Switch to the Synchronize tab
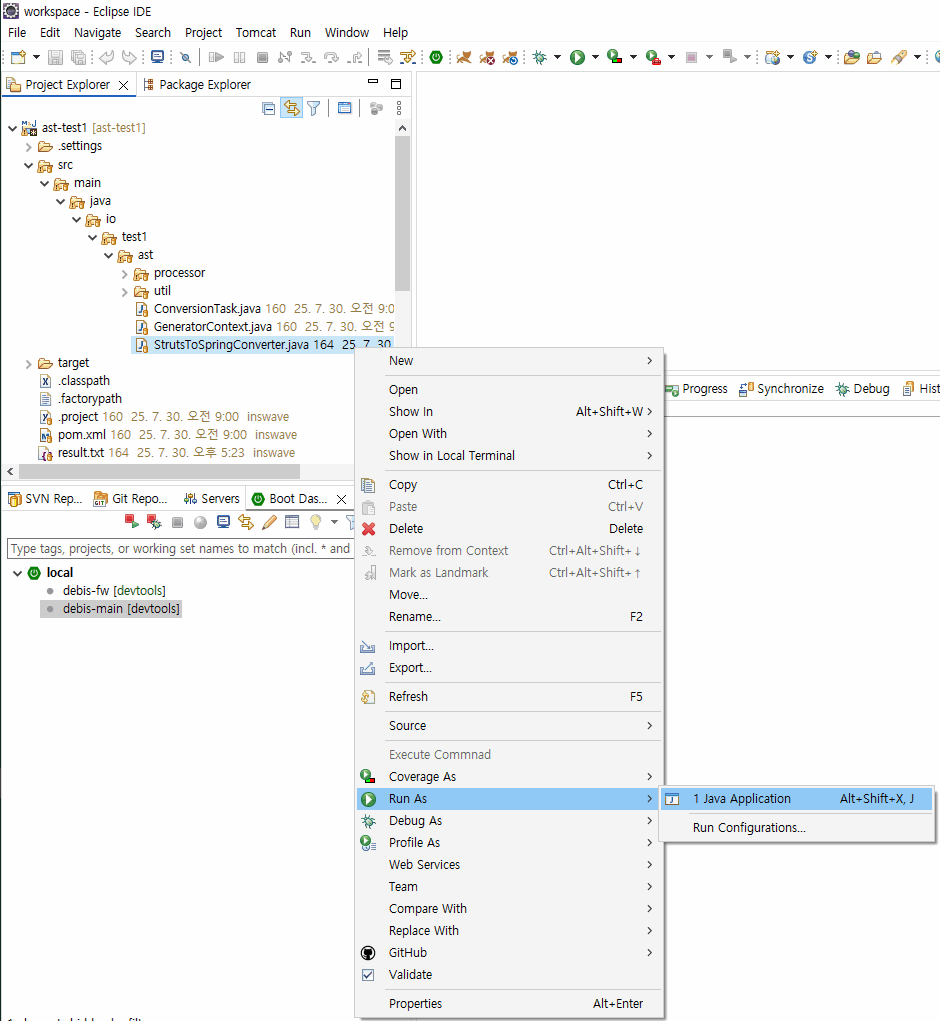 [x=781, y=389]
